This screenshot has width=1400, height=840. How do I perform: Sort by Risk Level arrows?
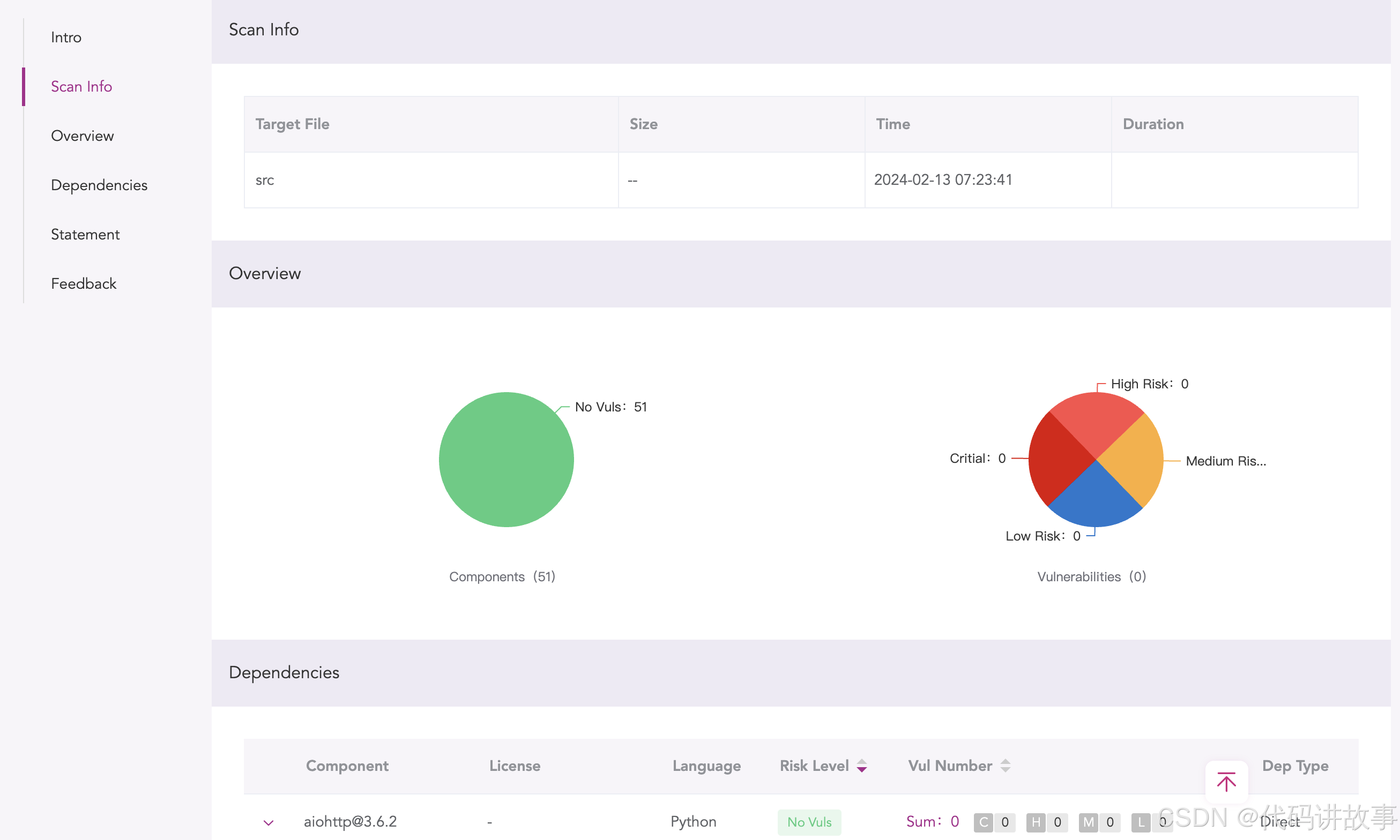[x=861, y=766]
